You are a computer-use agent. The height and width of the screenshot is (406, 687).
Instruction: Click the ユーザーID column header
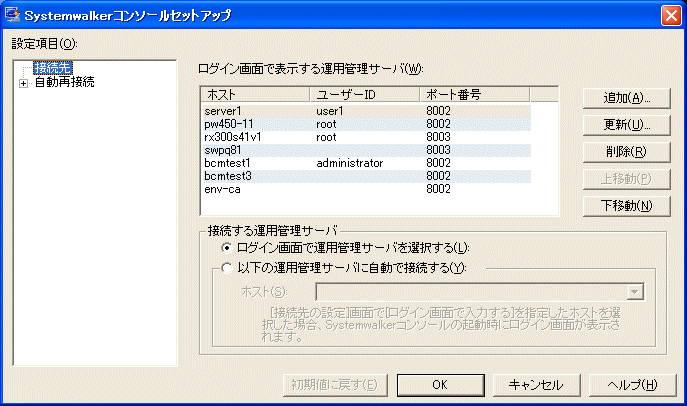pos(365,94)
